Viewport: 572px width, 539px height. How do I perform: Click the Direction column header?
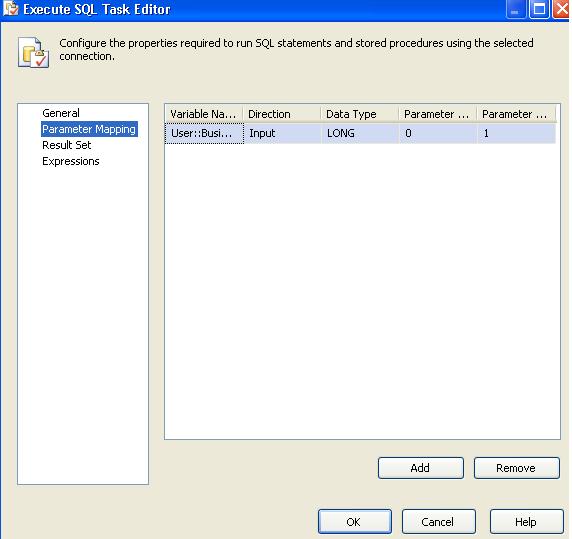tap(282, 114)
